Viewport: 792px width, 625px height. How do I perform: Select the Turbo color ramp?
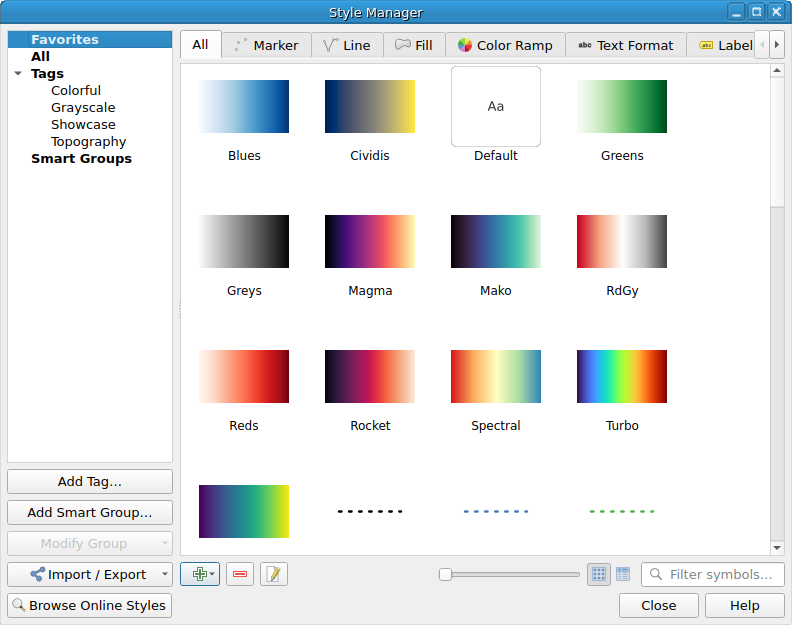[622, 376]
